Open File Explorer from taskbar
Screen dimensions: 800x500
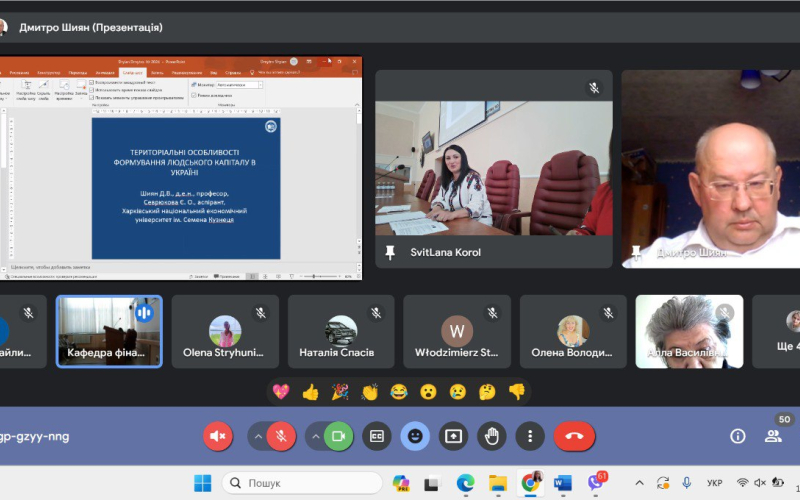[x=497, y=483]
